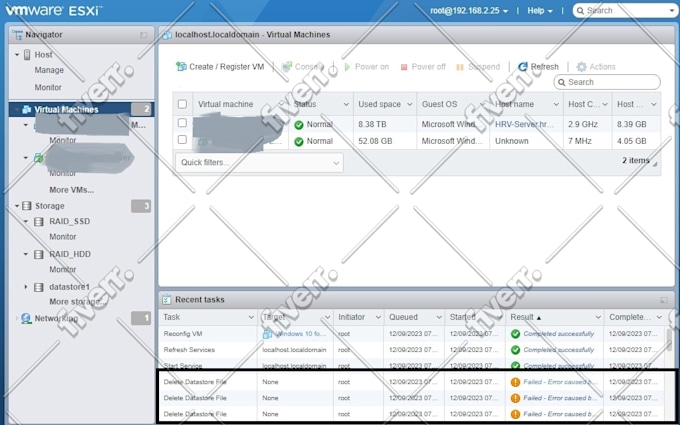Open More VMs... in Navigator
The height and width of the screenshot is (425, 680).
(x=72, y=190)
